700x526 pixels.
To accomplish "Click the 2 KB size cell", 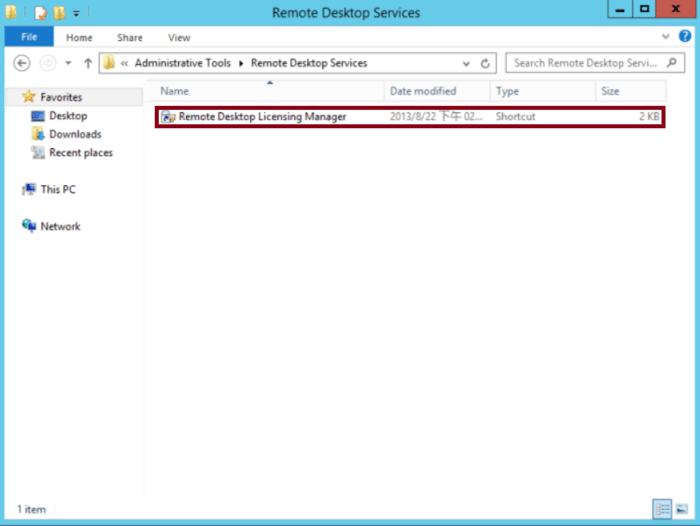I will click(x=649, y=117).
